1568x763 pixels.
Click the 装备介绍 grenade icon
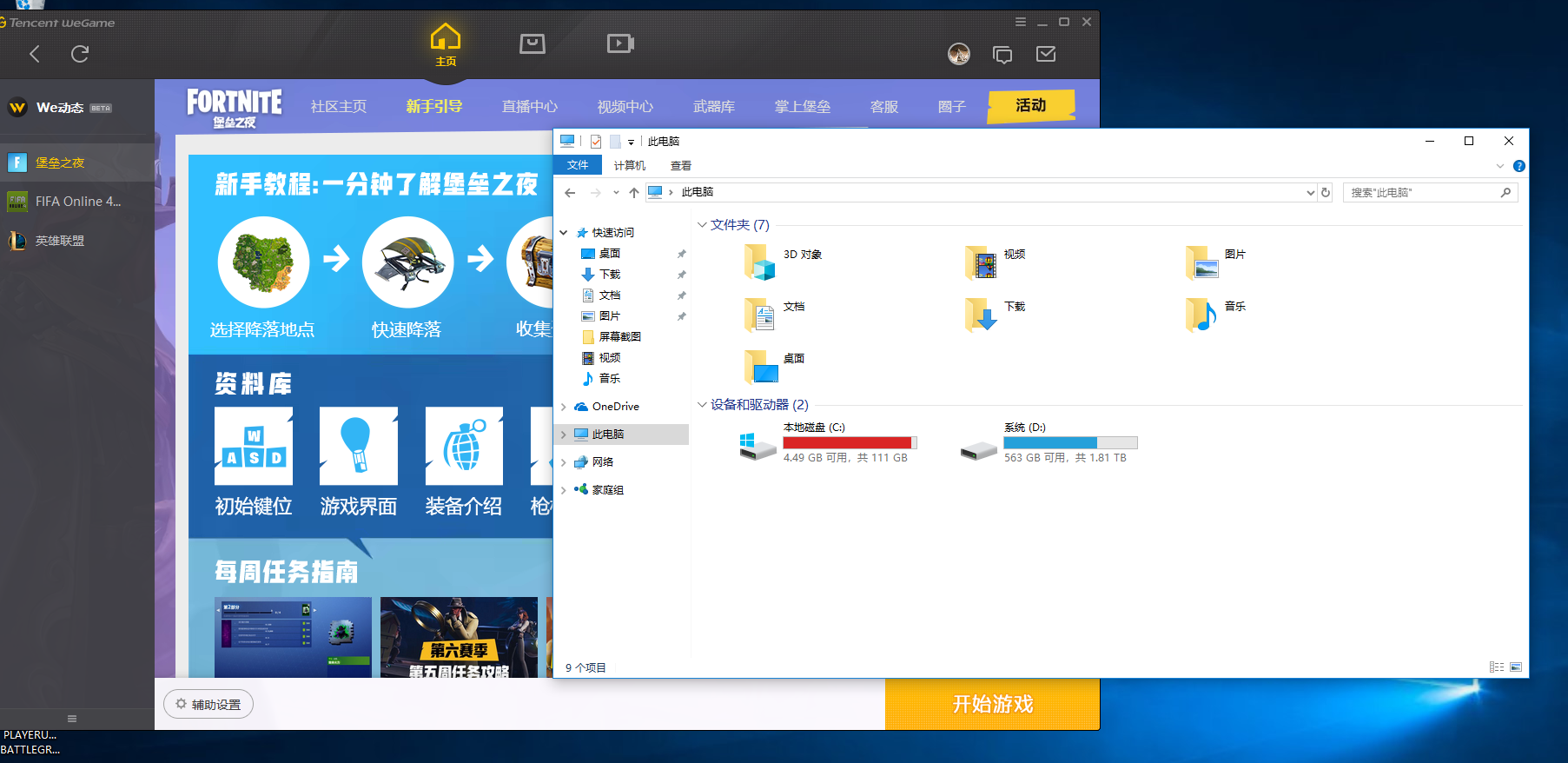464,447
